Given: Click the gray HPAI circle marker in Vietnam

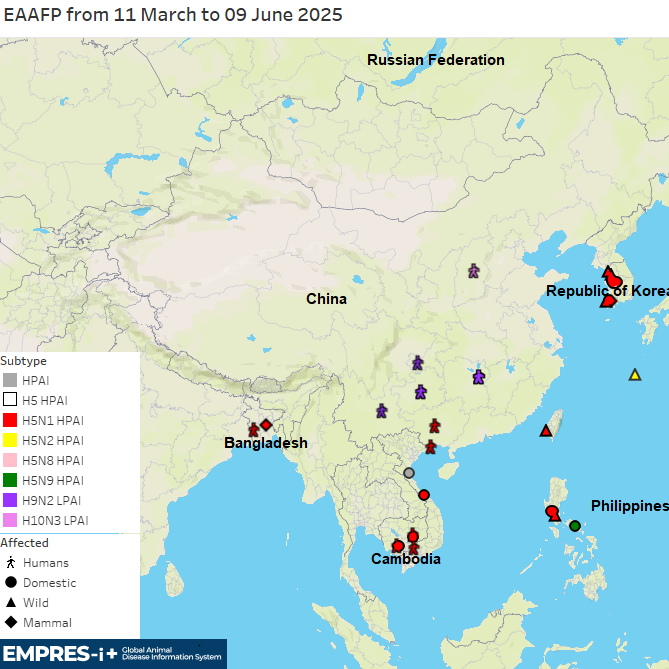Looking at the screenshot, I should point(409,473).
